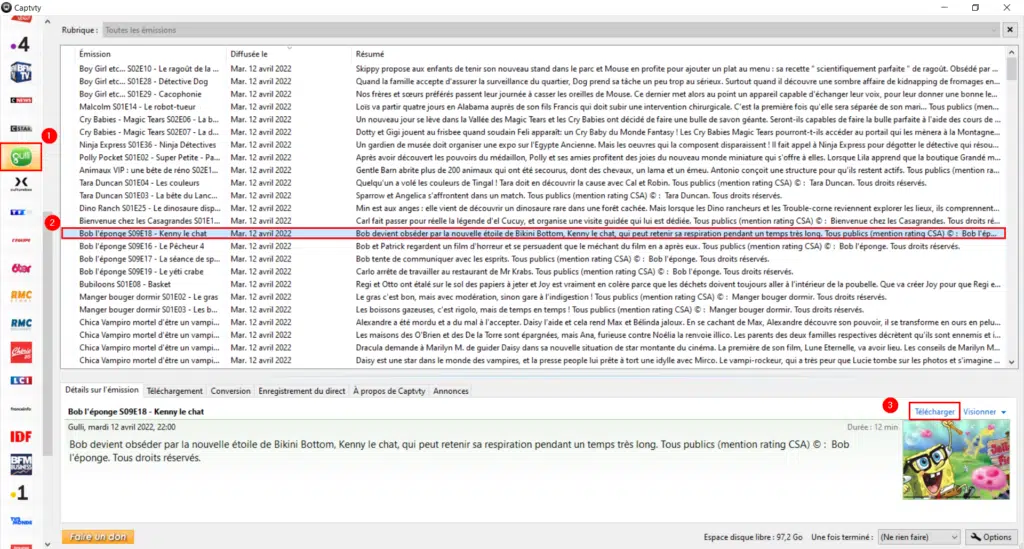This screenshot has height=549, width=1024.
Task: Click the Visionner link
Action: click(x=979, y=412)
